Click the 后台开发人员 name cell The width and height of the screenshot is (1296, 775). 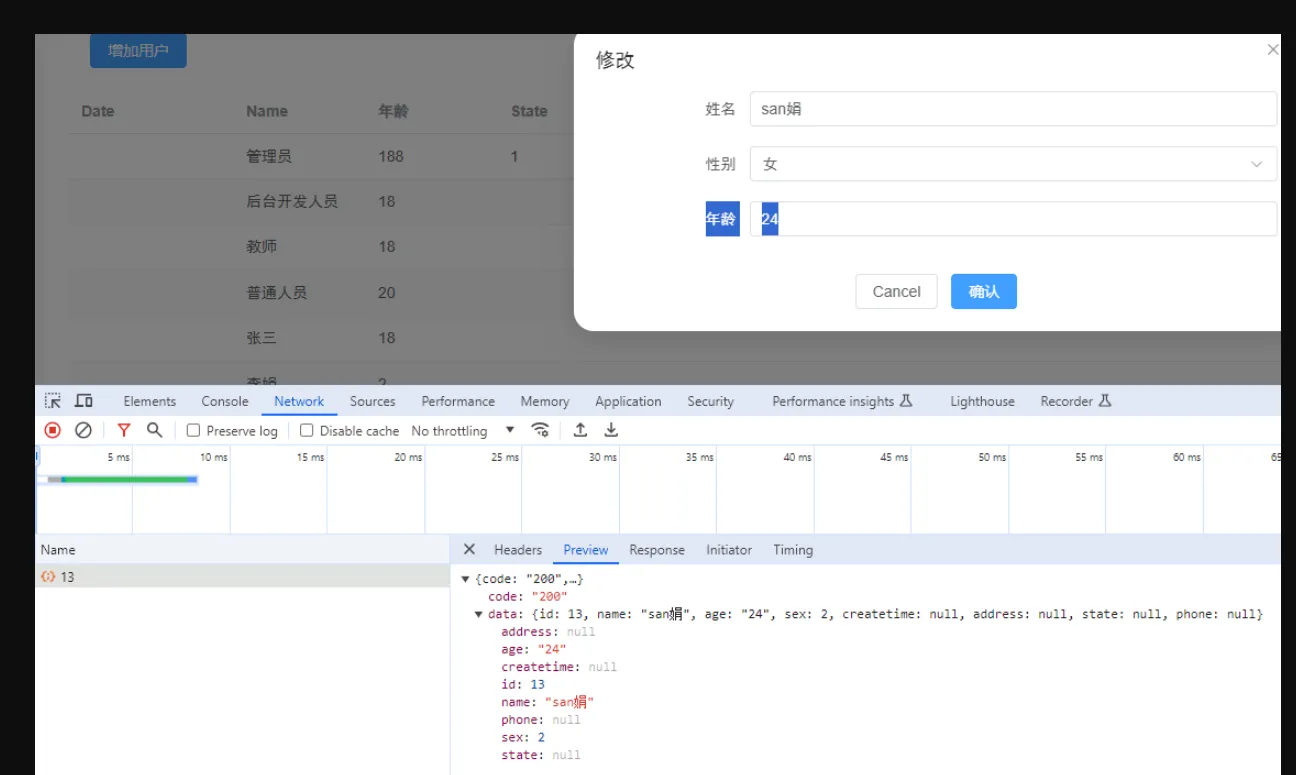(292, 201)
